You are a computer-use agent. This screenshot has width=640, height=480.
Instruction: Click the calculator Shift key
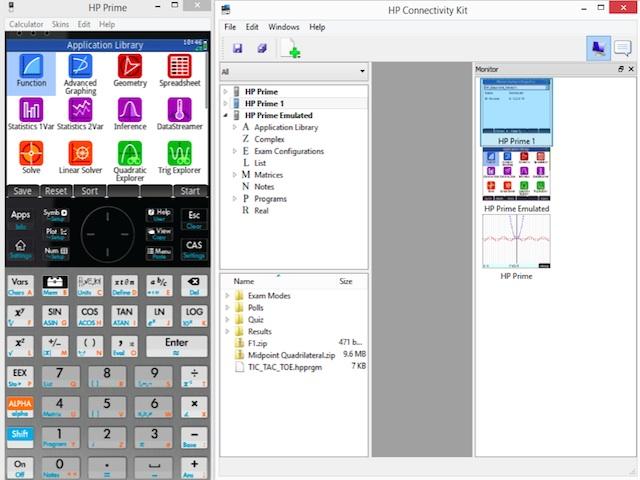click(x=20, y=438)
